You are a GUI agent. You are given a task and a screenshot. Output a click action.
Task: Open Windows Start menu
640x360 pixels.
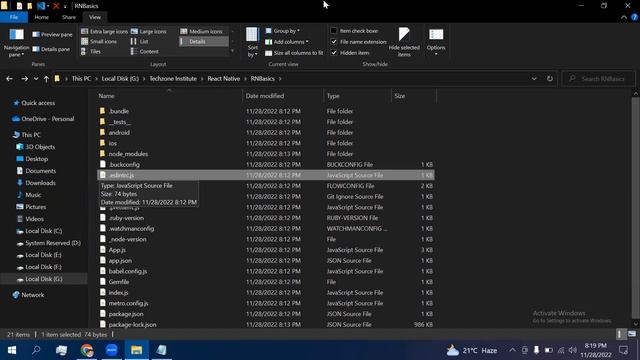12,350
